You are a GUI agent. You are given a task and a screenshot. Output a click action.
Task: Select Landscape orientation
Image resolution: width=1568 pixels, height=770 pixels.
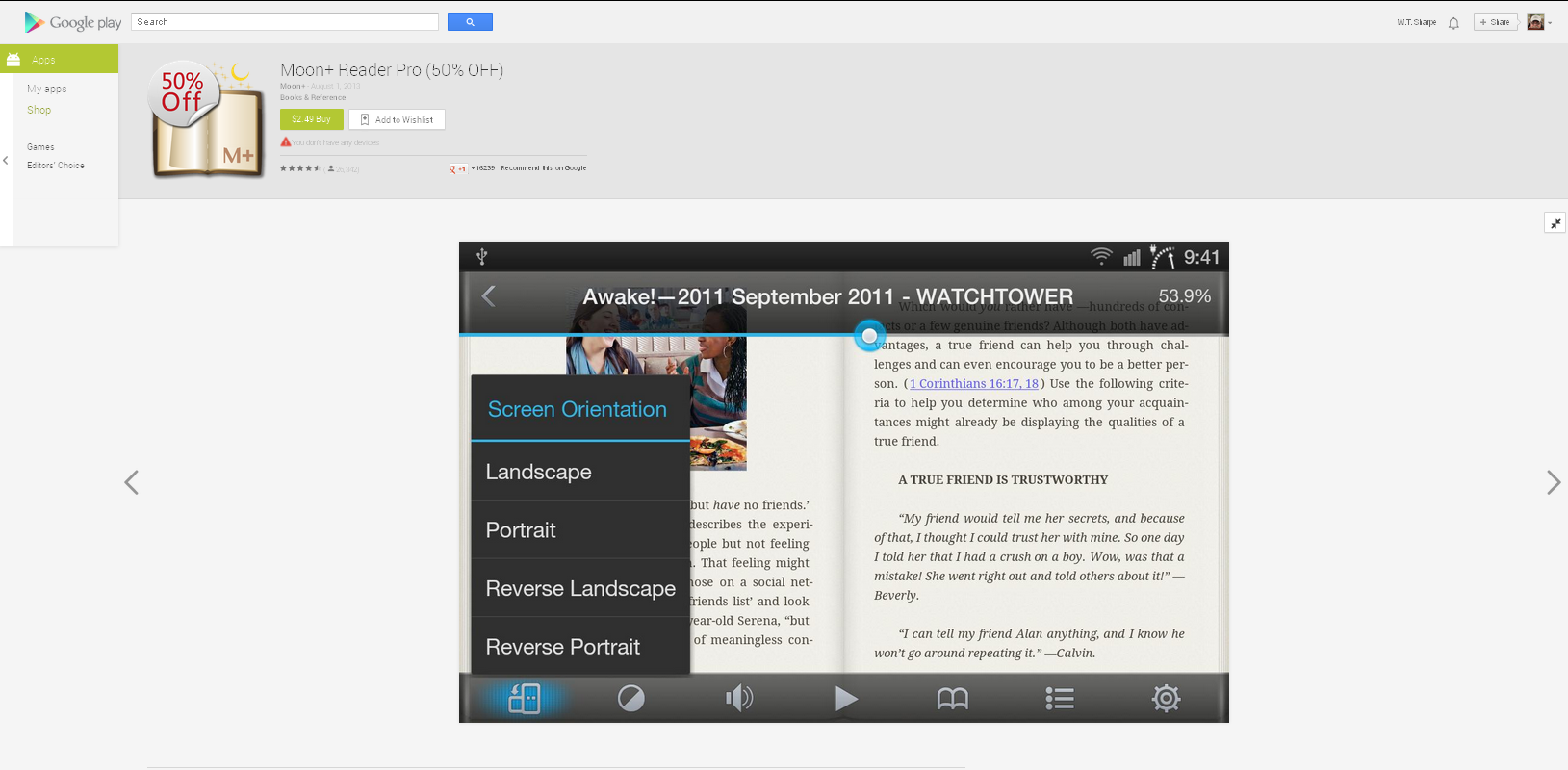pyautogui.click(x=580, y=472)
